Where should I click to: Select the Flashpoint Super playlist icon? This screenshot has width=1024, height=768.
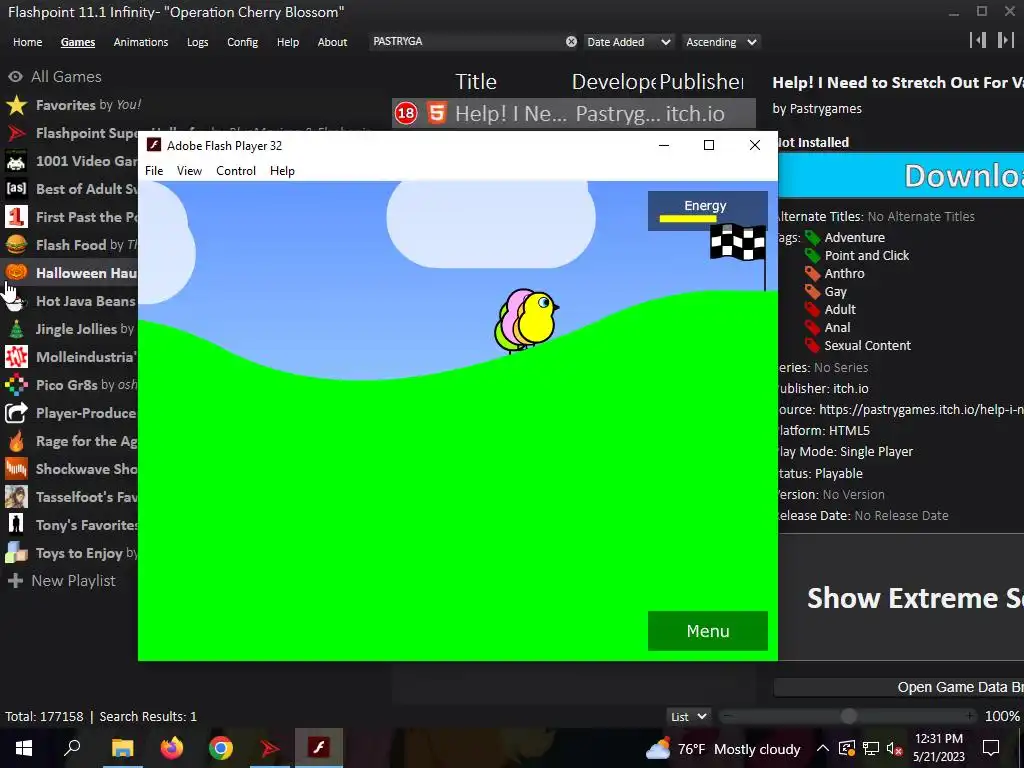pos(16,133)
